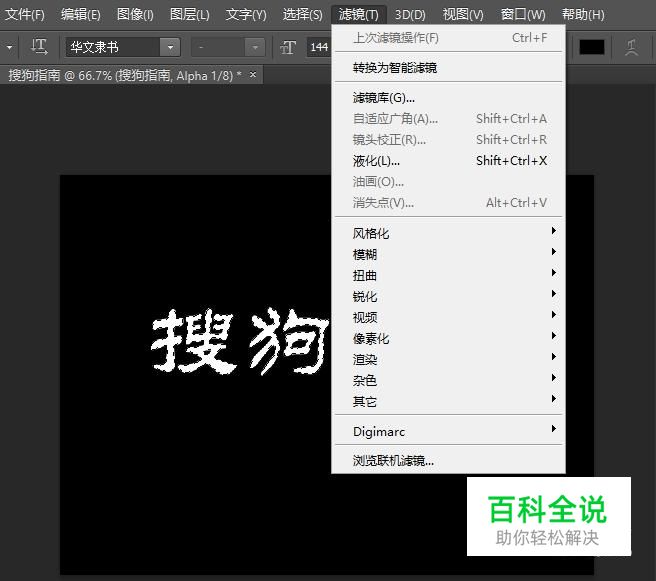The width and height of the screenshot is (656, 581).
Task: Click the 搜 character on the canvas
Action: (193, 341)
